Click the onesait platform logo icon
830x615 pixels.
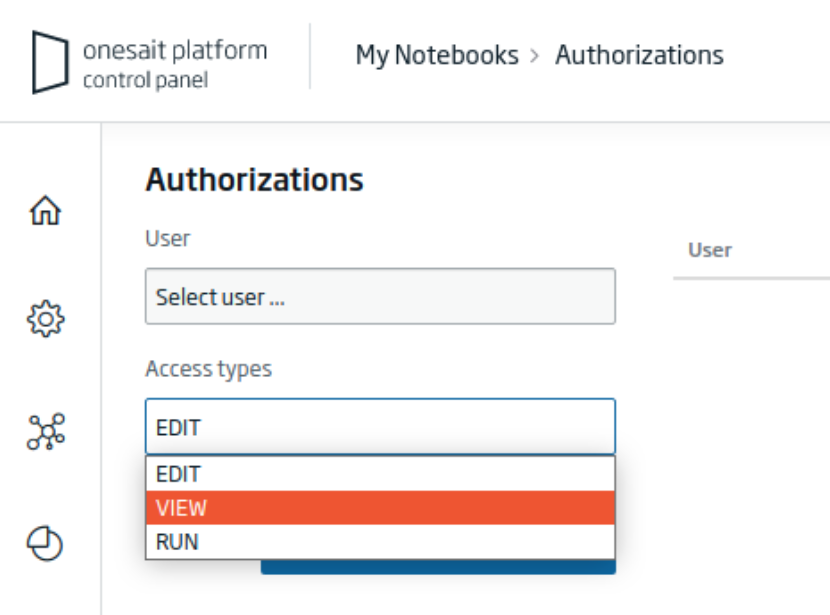click(x=50, y=62)
